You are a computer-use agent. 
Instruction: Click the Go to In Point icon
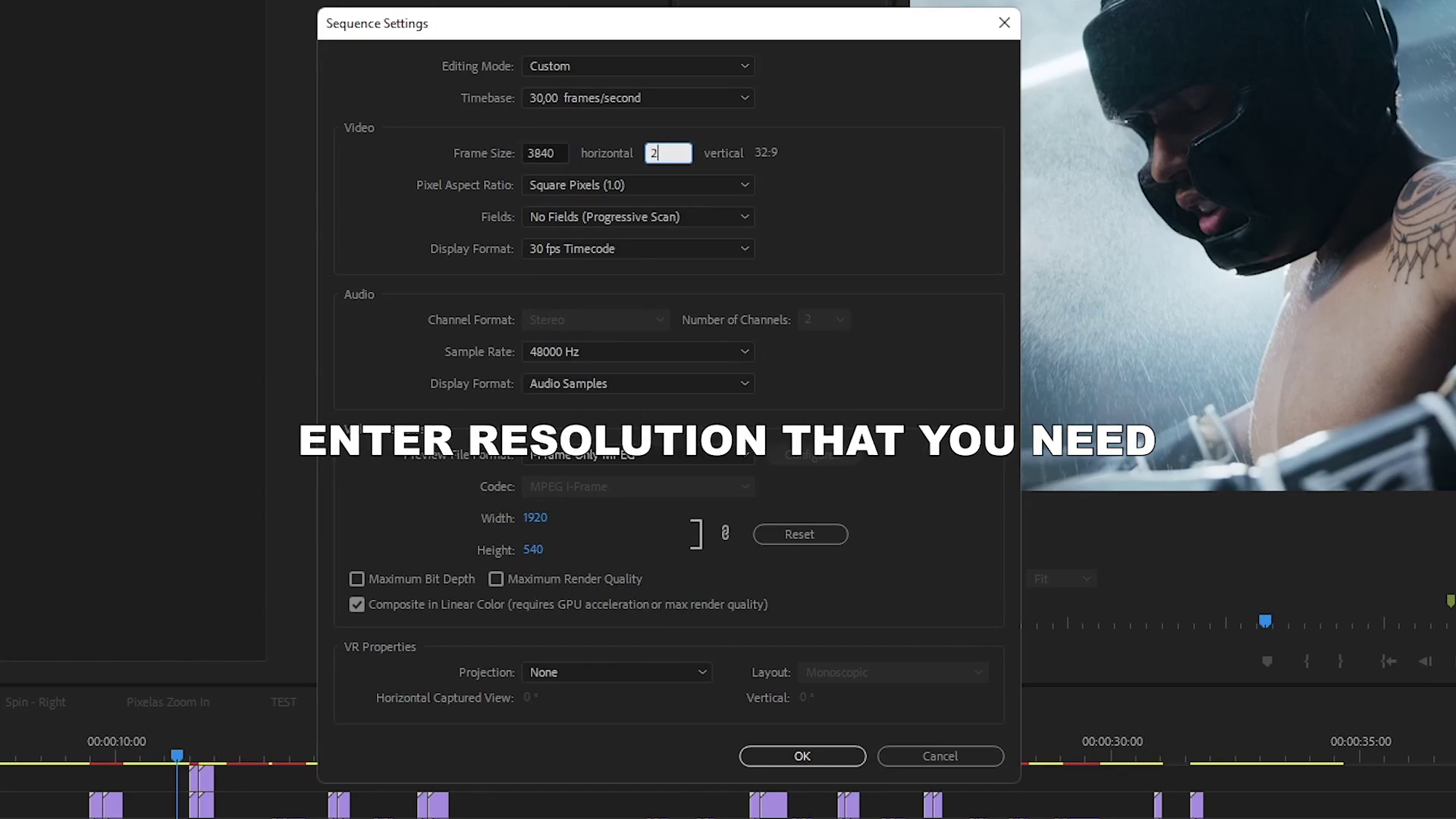[1389, 661]
